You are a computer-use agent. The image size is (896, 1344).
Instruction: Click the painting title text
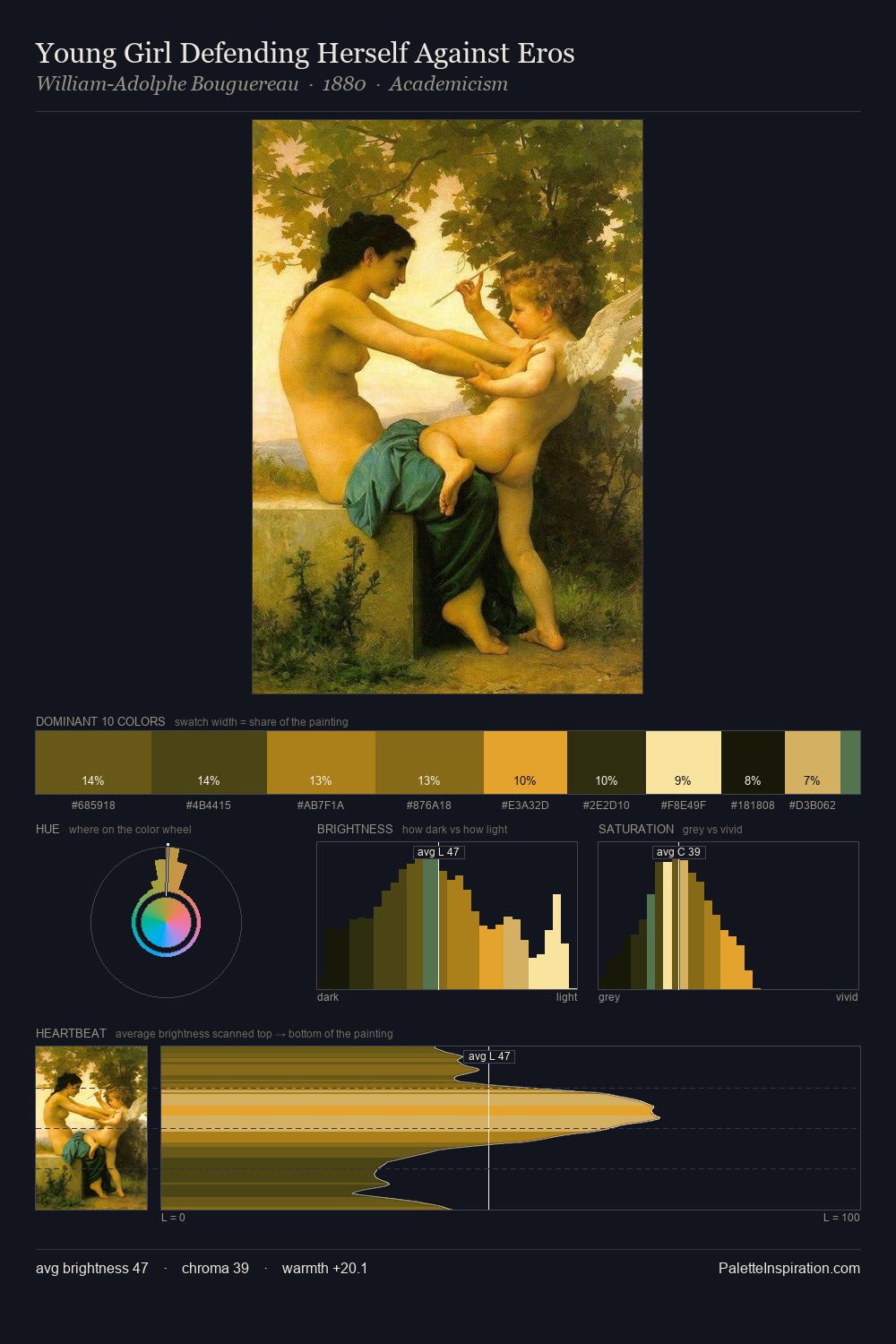click(x=305, y=54)
